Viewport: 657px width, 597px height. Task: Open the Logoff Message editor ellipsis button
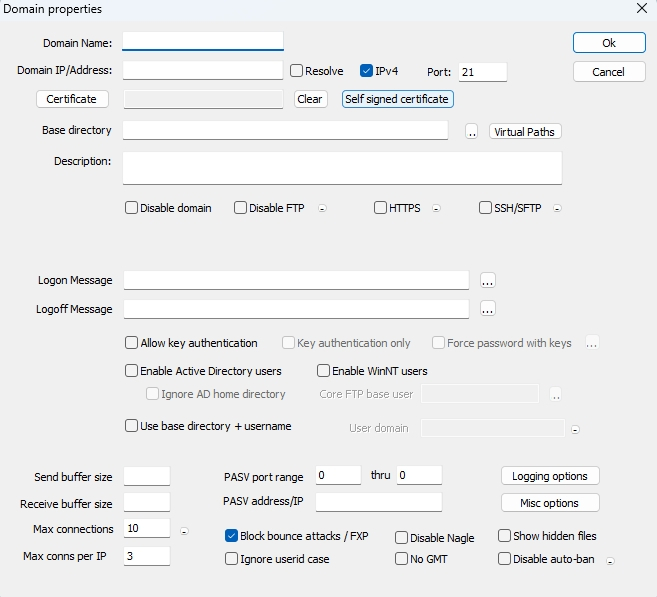point(487,309)
